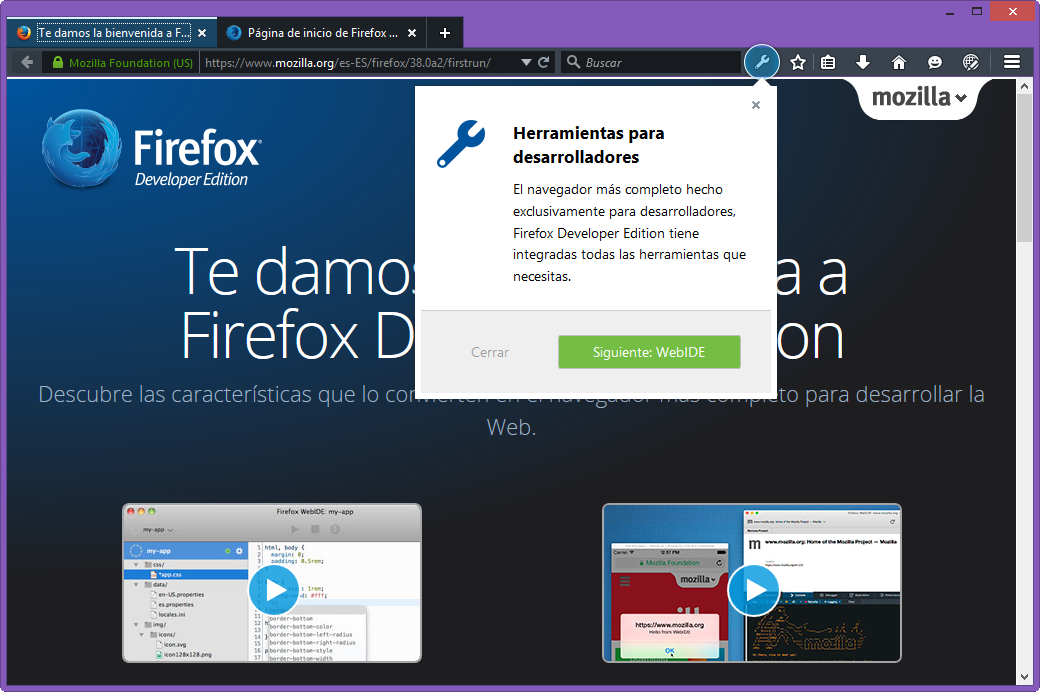Minimize the Firefox window

coord(950,12)
